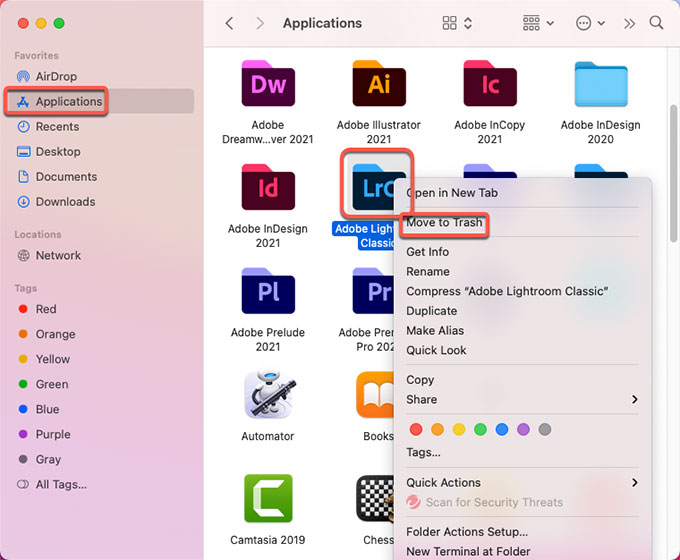Click the vertical scrollbar handle
The image size is (680, 560).
point(673,173)
